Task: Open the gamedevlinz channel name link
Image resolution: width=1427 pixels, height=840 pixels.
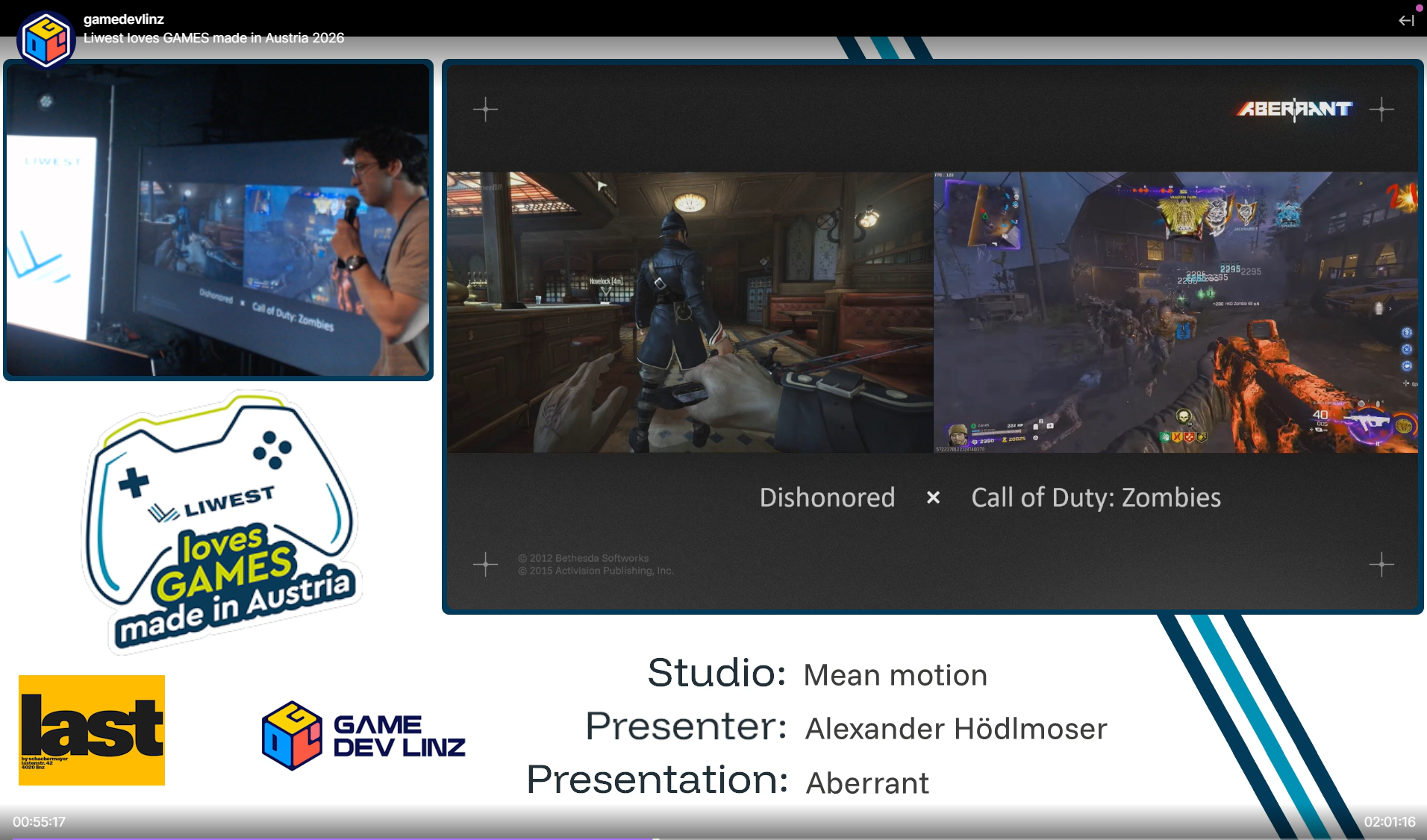Action: pos(123,19)
